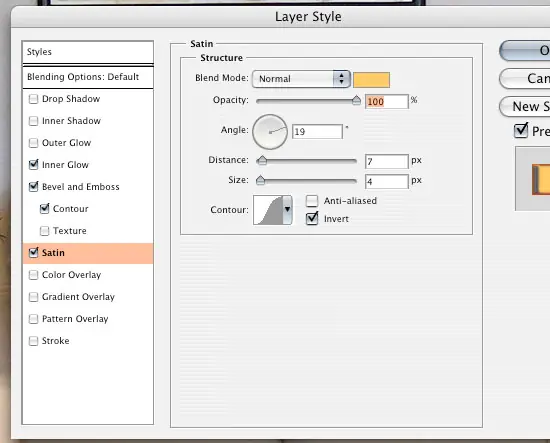
Task: Open the Blend Mode Normal dropdown
Action: [301, 79]
